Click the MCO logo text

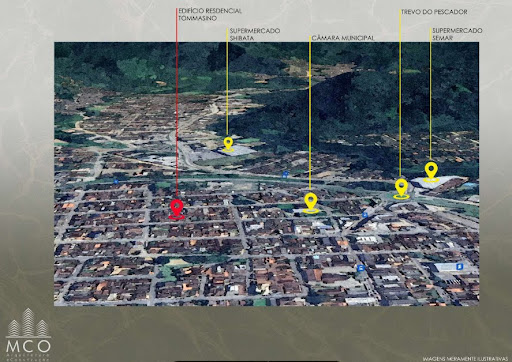(28, 346)
